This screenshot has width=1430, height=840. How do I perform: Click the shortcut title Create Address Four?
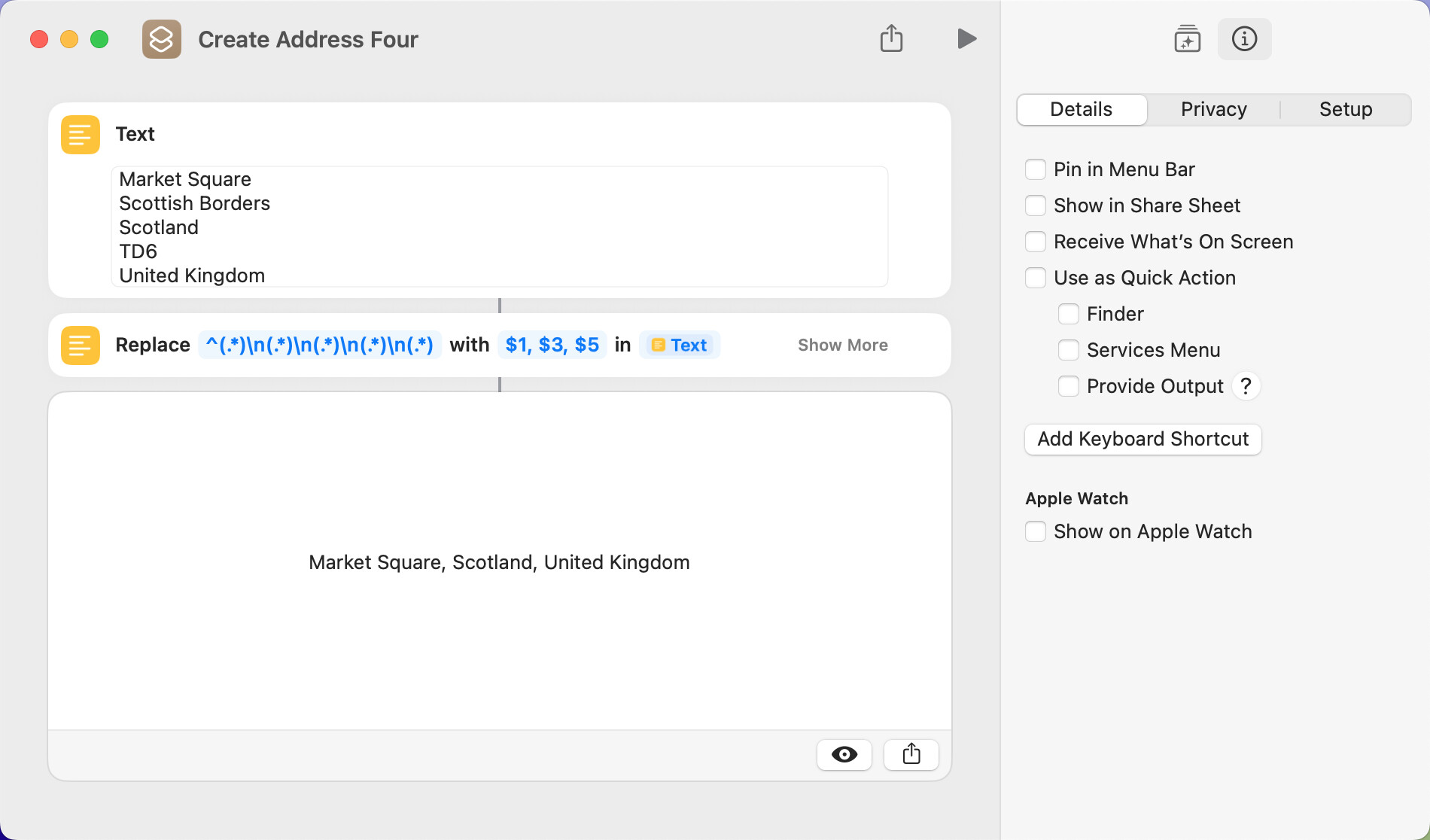coord(308,39)
